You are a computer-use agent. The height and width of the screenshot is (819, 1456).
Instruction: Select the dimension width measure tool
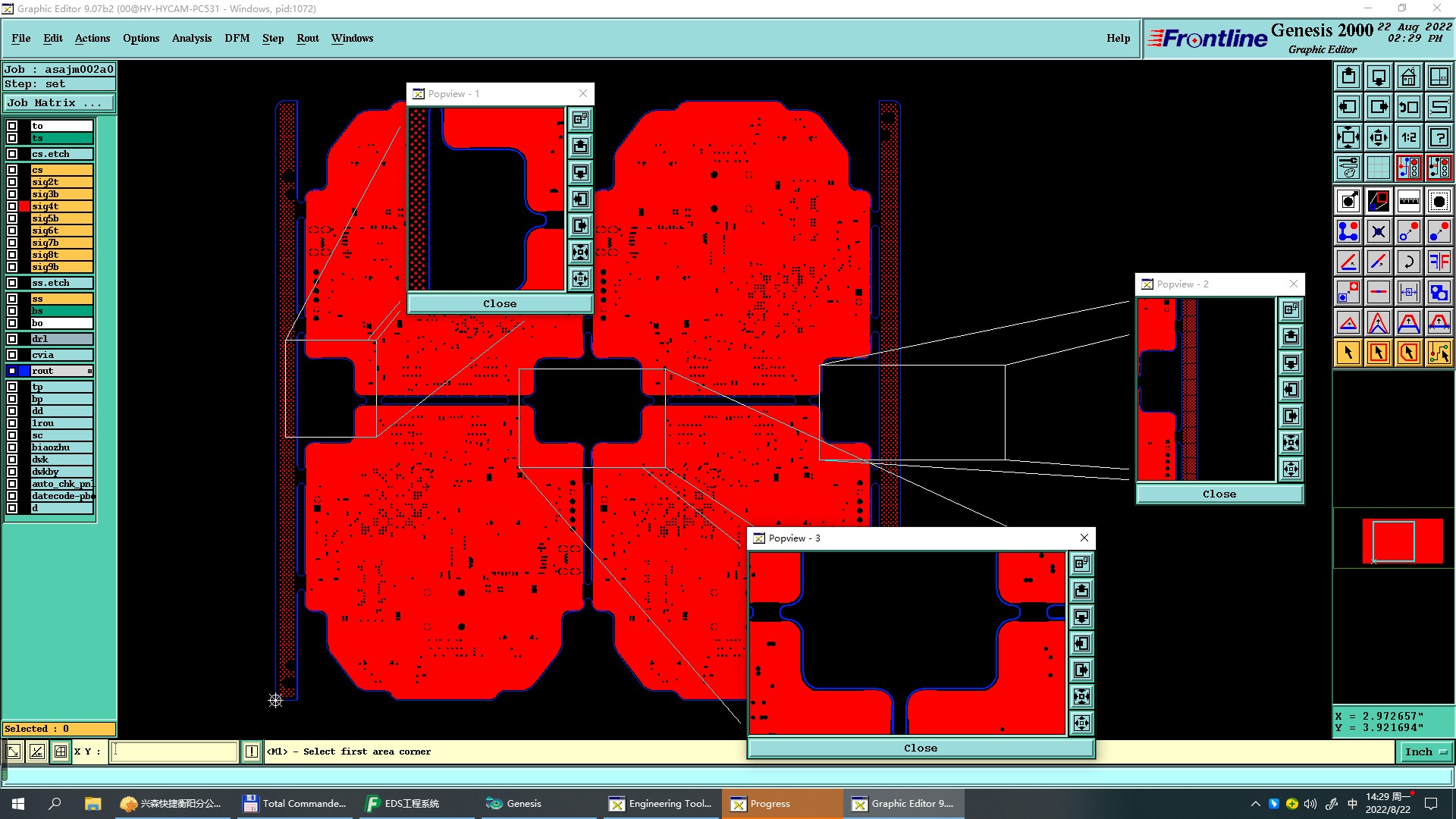[1408, 292]
